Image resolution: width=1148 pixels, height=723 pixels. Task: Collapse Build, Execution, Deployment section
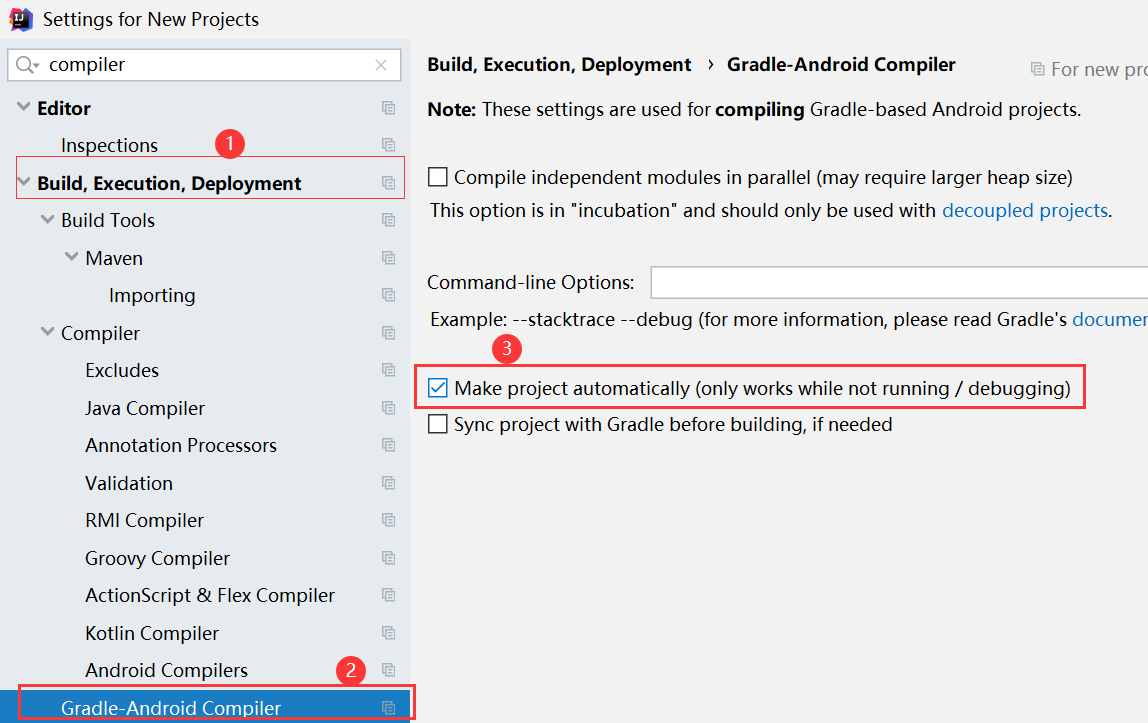point(23,182)
